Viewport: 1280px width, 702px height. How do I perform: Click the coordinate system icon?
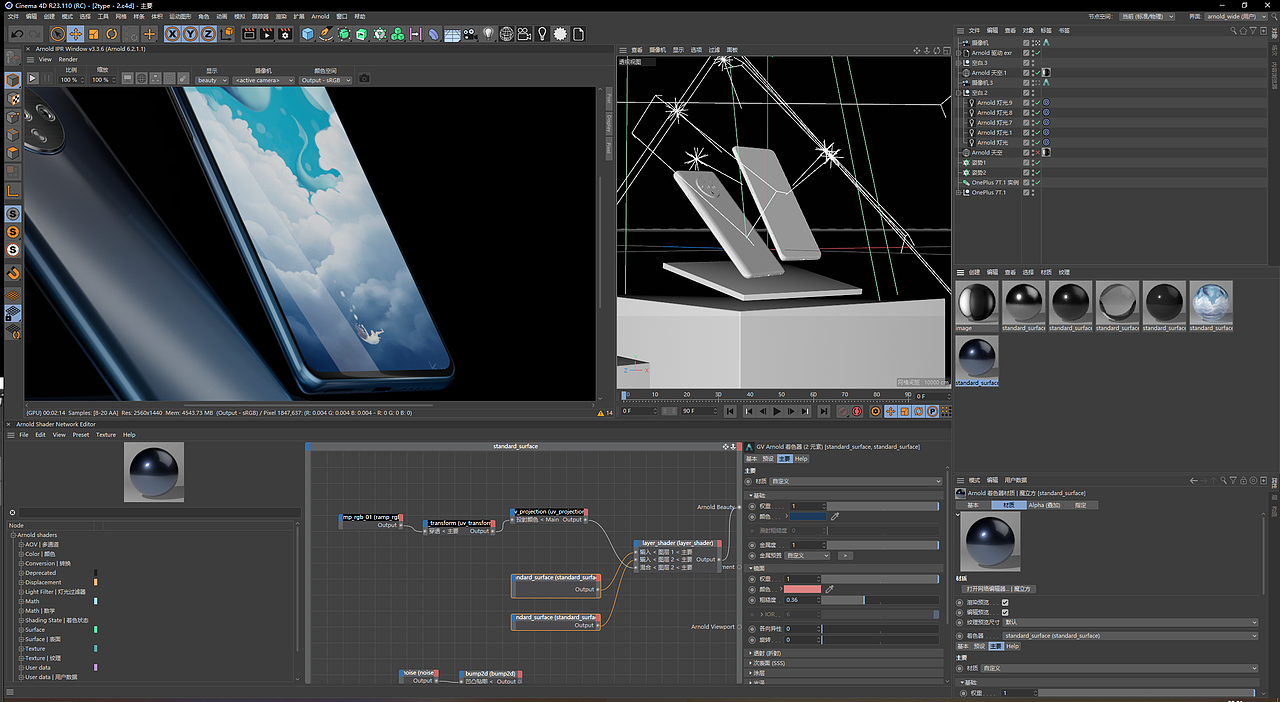point(227,34)
